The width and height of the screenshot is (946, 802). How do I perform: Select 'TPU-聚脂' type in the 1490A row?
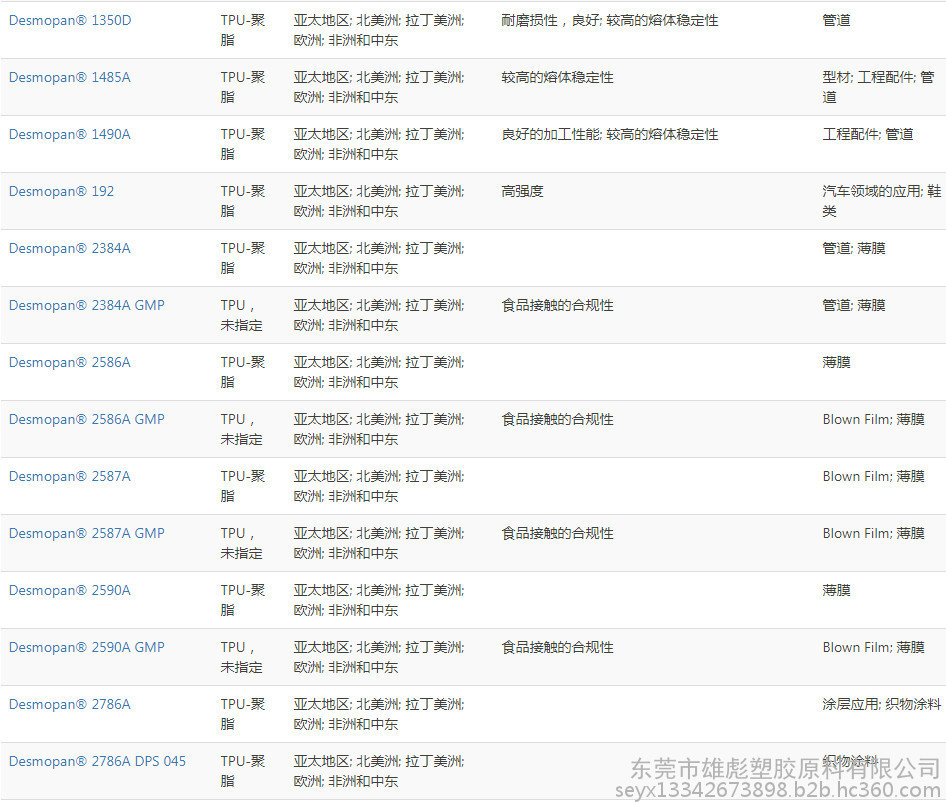pyautogui.click(x=243, y=144)
